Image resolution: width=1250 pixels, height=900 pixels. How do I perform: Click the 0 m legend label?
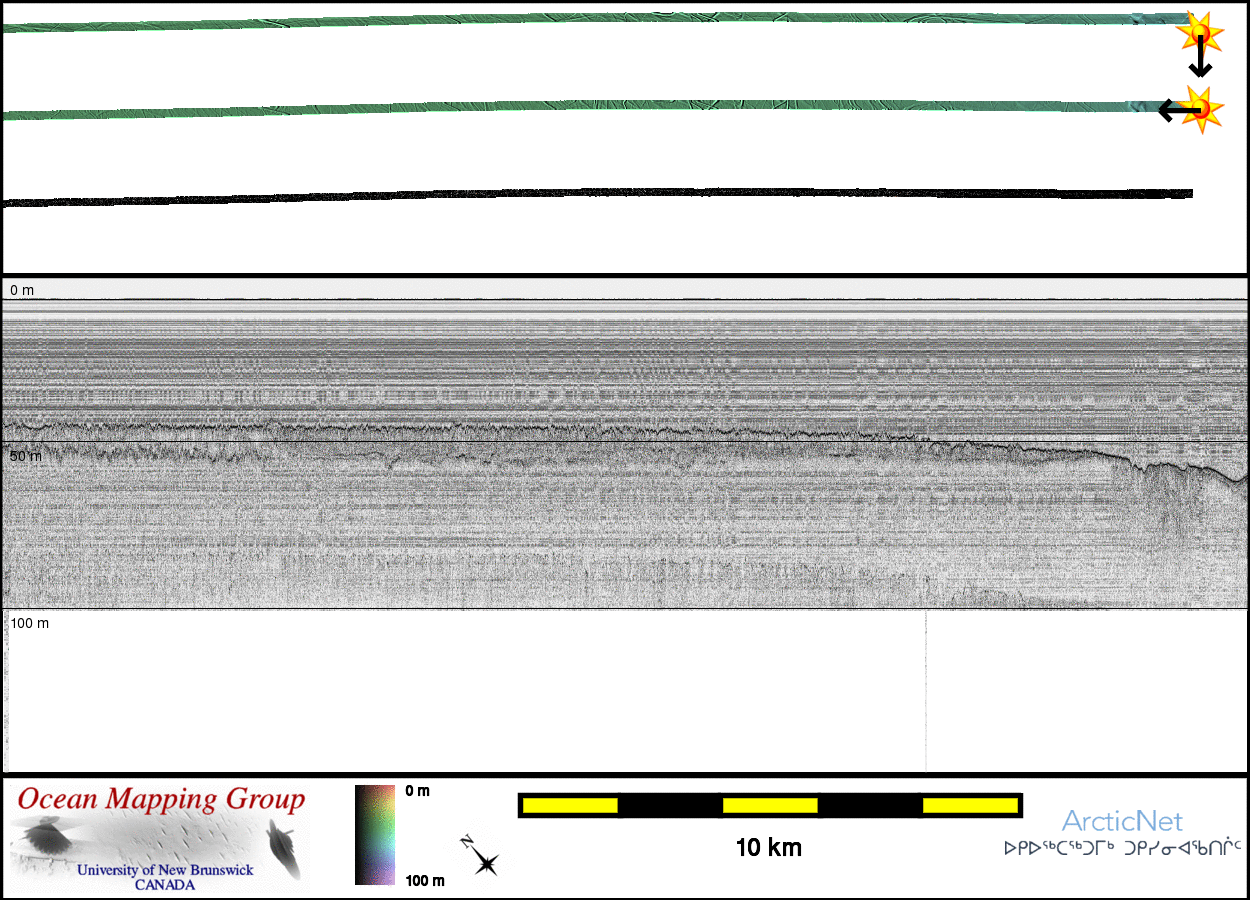point(418,791)
